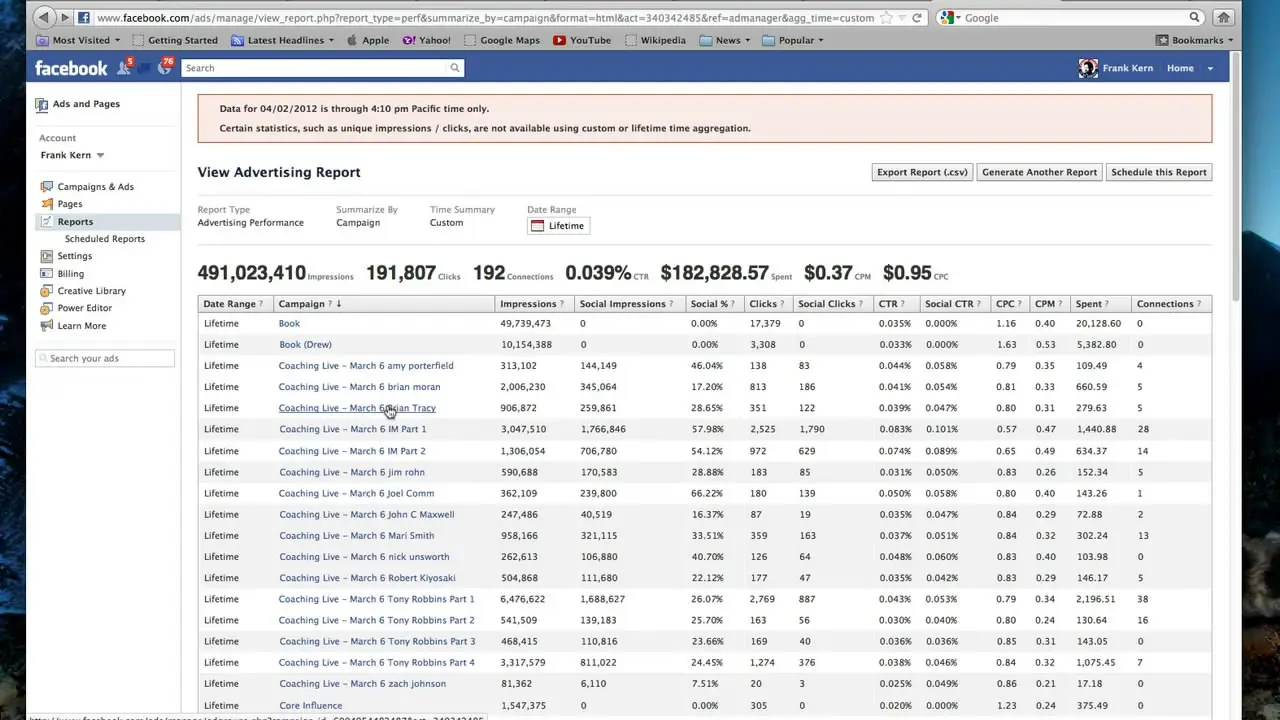Open the News bookmarks folder dropdown
1280x720 pixels.
tap(727, 40)
